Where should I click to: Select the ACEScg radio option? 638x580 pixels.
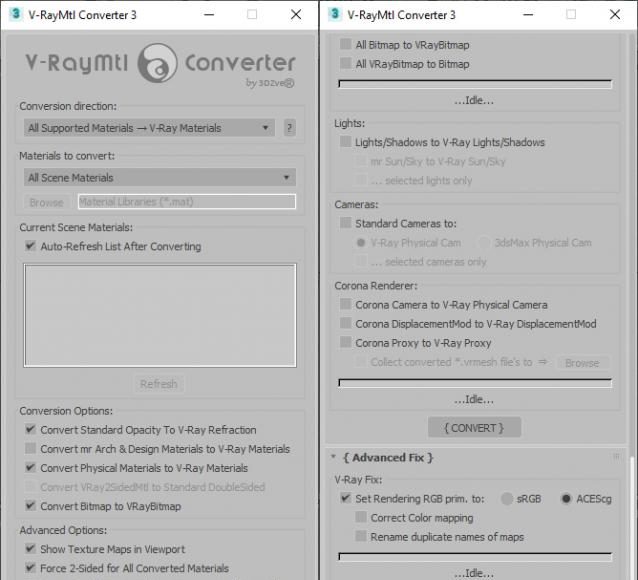point(566,498)
